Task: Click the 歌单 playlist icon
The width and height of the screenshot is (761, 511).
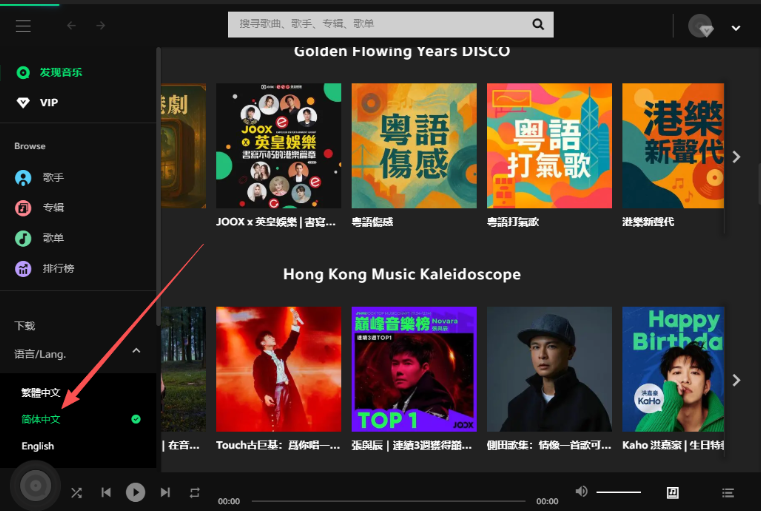Action: click(x=23, y=238)
